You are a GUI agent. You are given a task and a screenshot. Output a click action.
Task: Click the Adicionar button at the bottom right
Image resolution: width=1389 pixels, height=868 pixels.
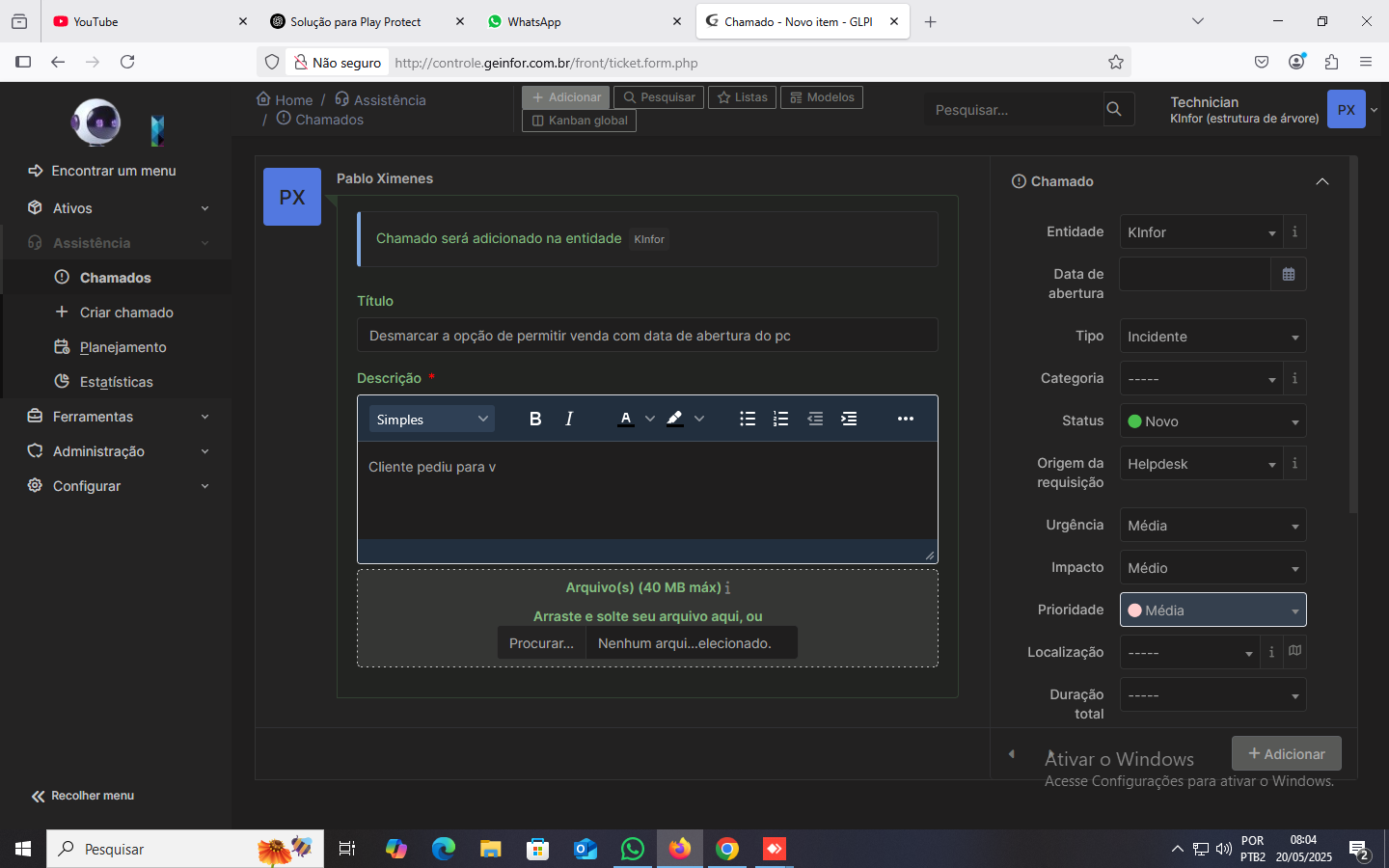coord(1287,754)
